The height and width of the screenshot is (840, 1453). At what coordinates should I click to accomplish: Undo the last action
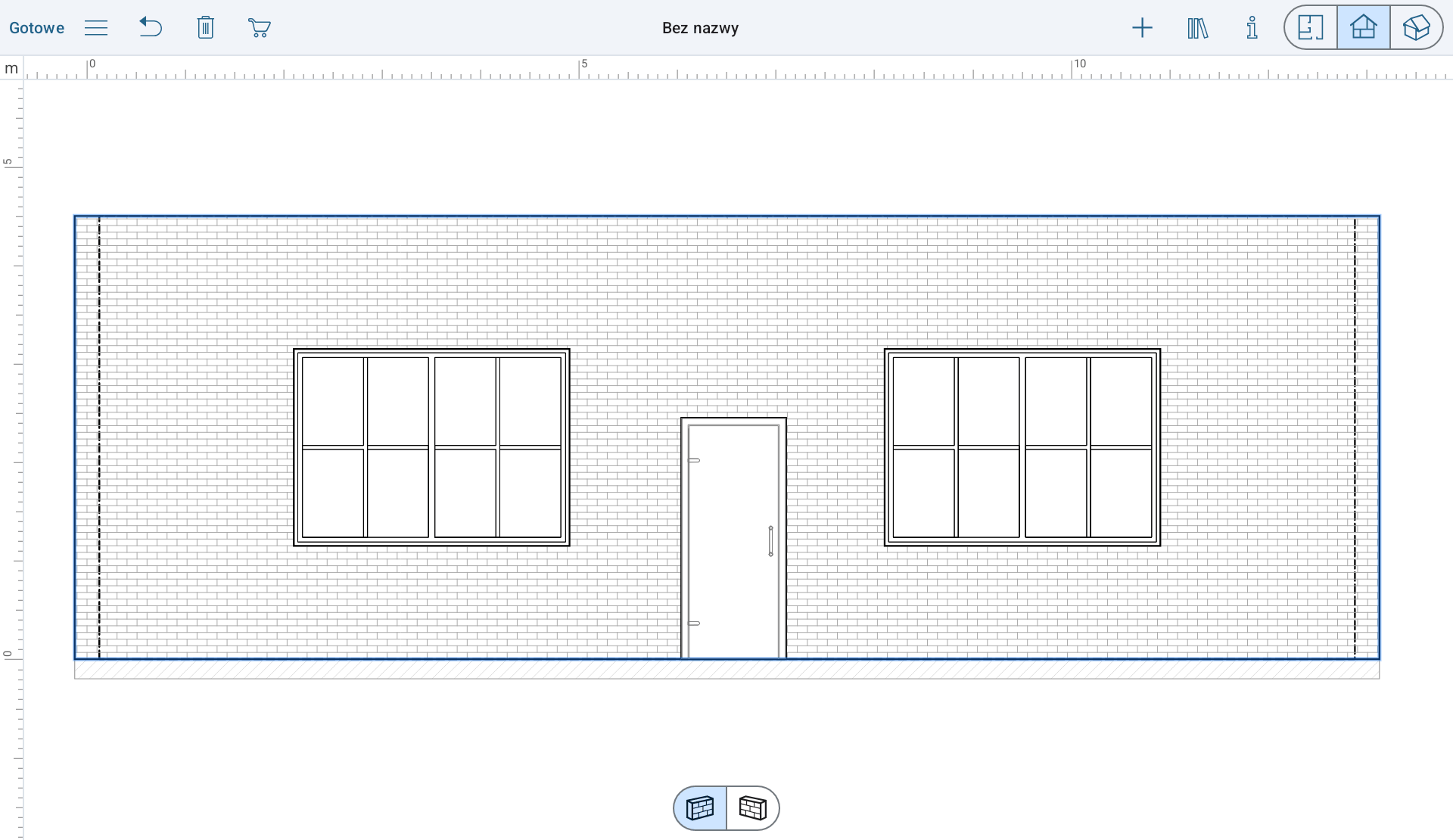[x=151, y=28]
